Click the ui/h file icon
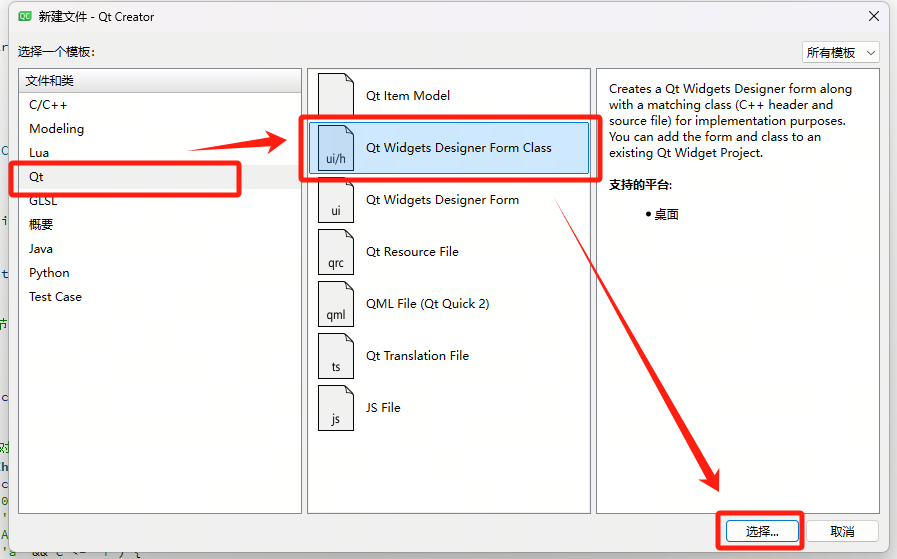 click(336, 148)
